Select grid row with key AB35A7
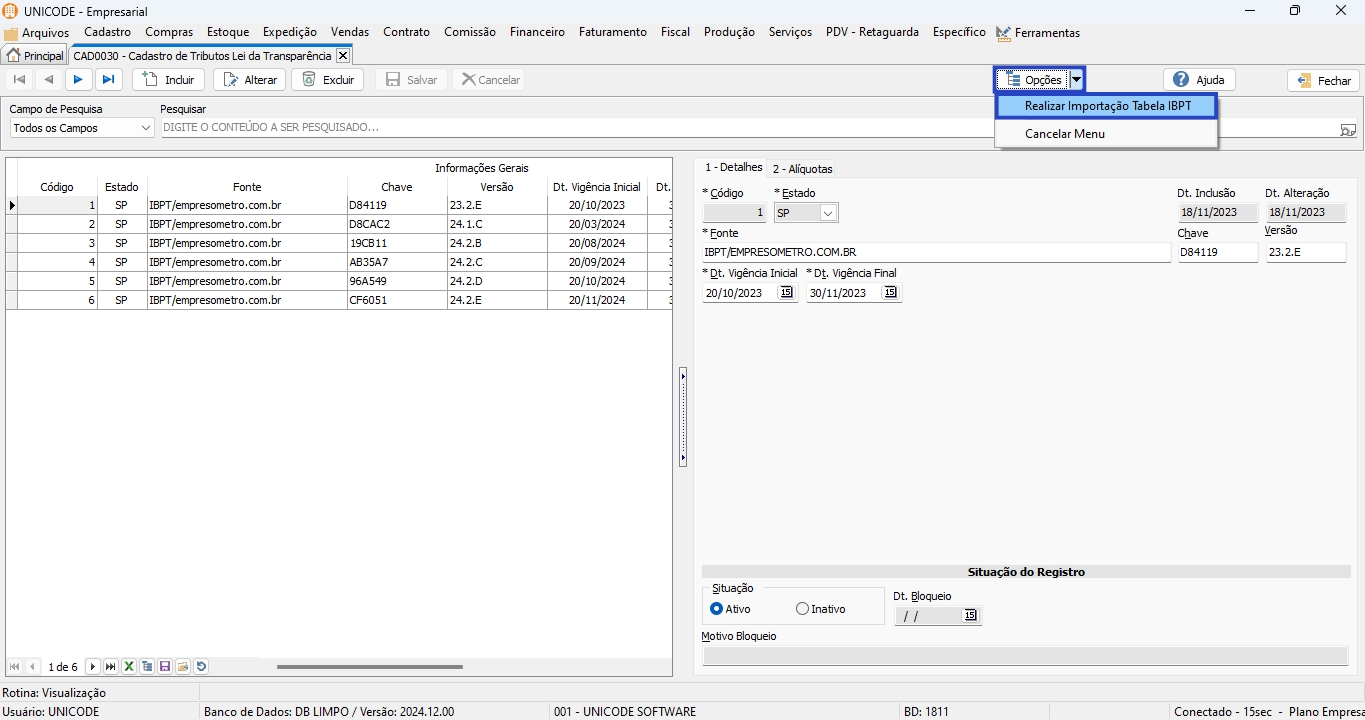1365x720 pixels. click(x=396, y=262)
